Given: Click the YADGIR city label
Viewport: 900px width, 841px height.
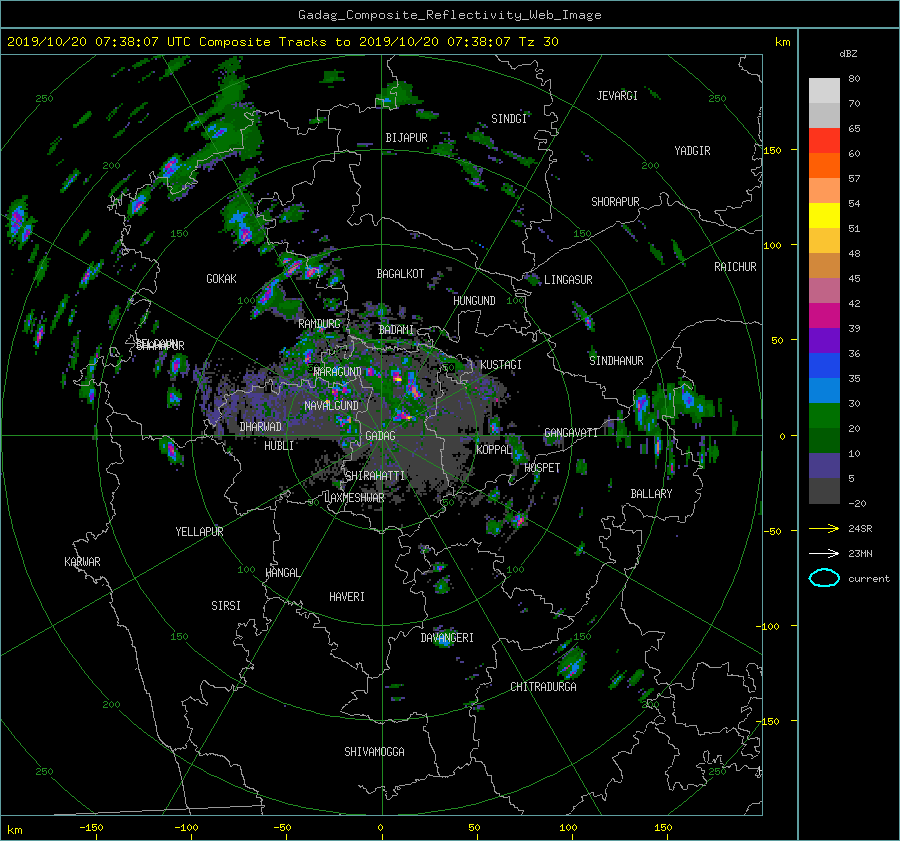Looking at the screenshot, I should pos(692,151).
